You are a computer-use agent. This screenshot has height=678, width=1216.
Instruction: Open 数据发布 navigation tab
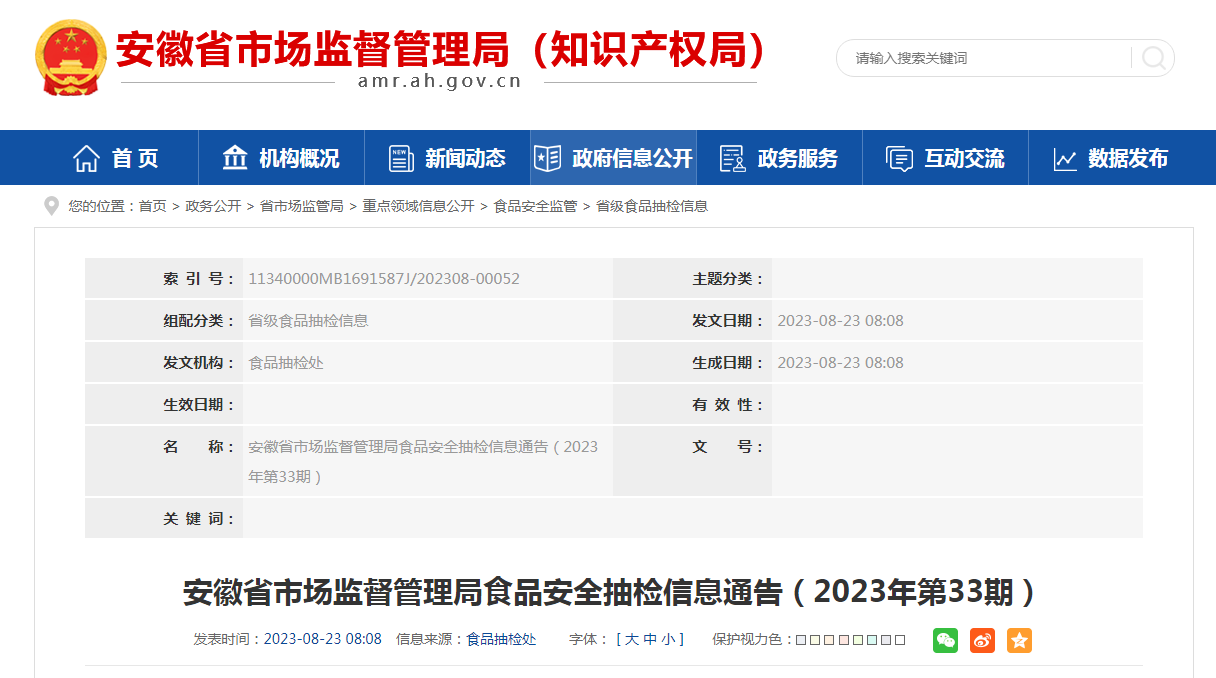pos(1111,158)
